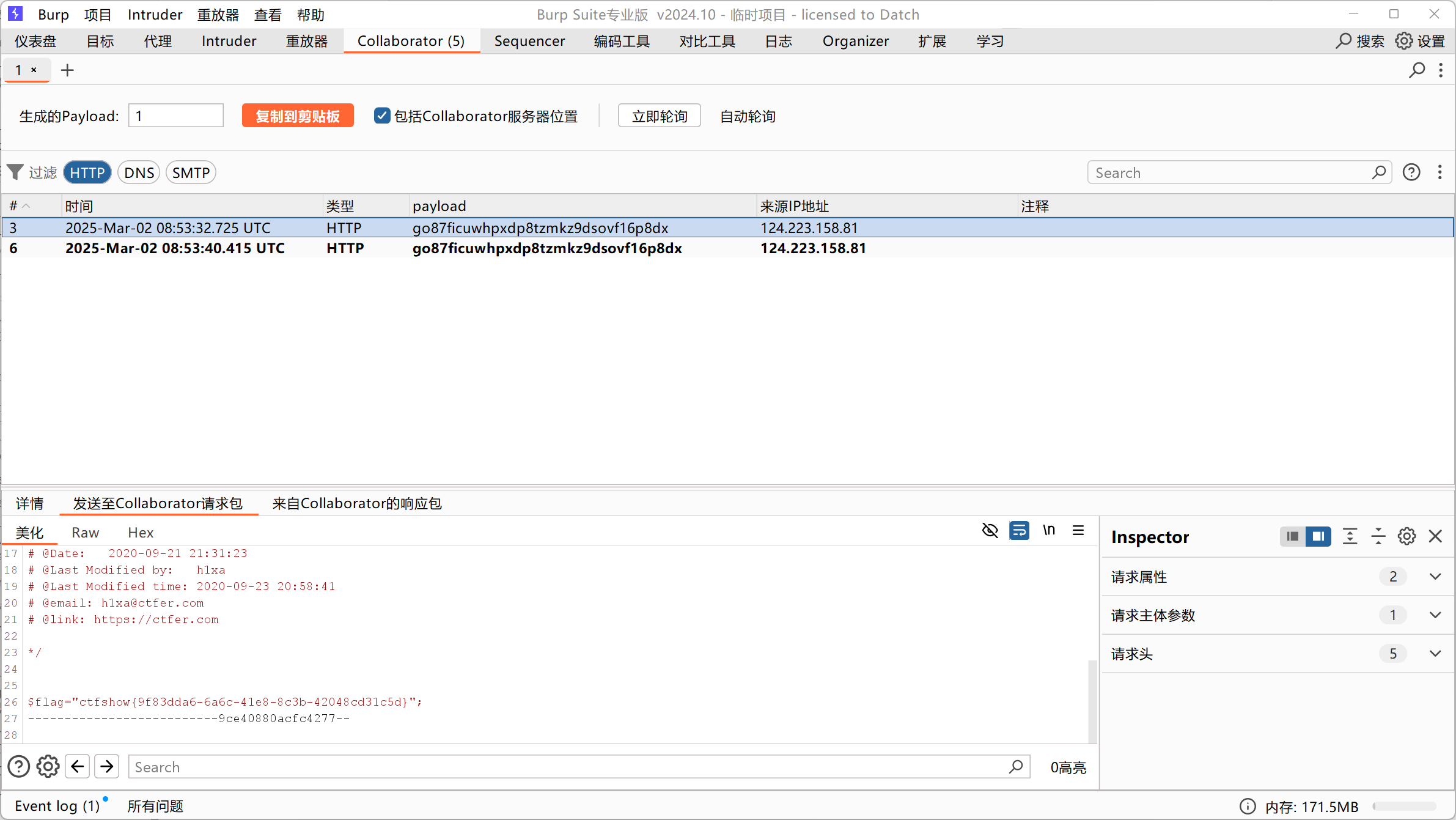Screen dimensions: 1456x820
Task: Click the filter funnel icon
Action: point(15,172)
